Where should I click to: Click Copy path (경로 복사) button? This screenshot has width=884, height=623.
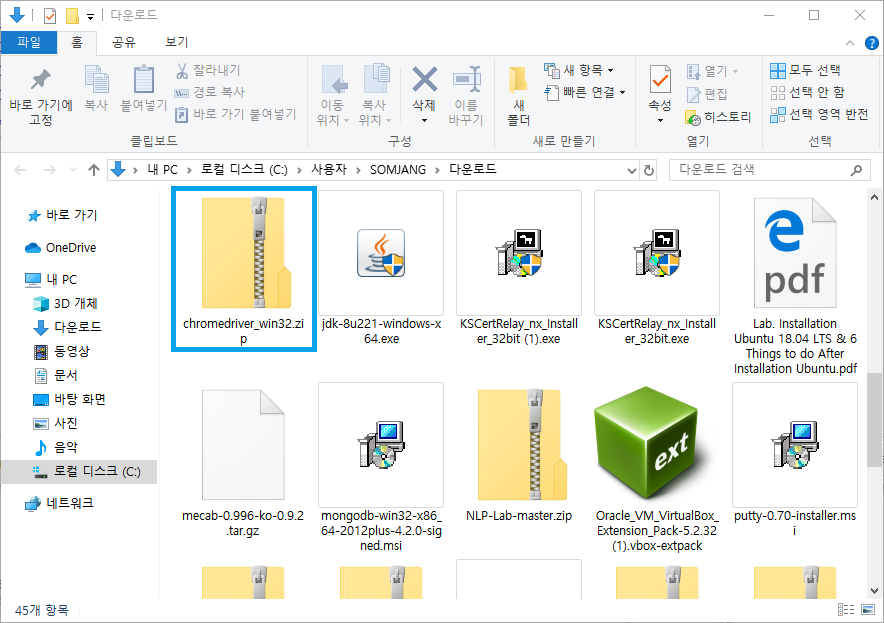[210, 92]
